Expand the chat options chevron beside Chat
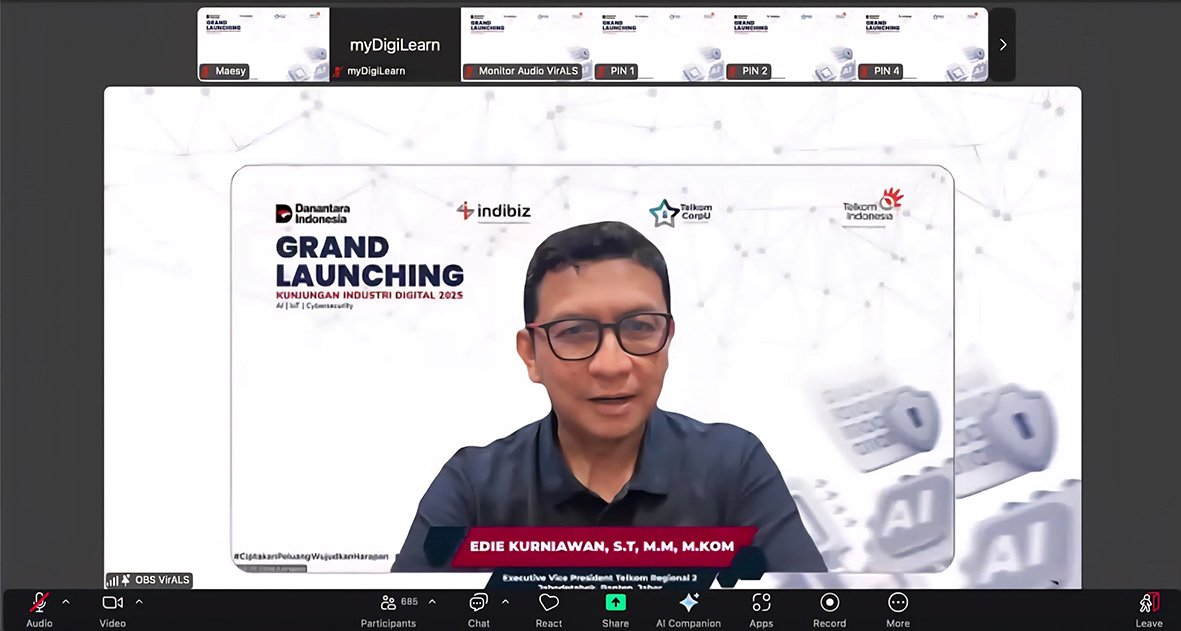 pyautogui.click(x=505, y=602)
